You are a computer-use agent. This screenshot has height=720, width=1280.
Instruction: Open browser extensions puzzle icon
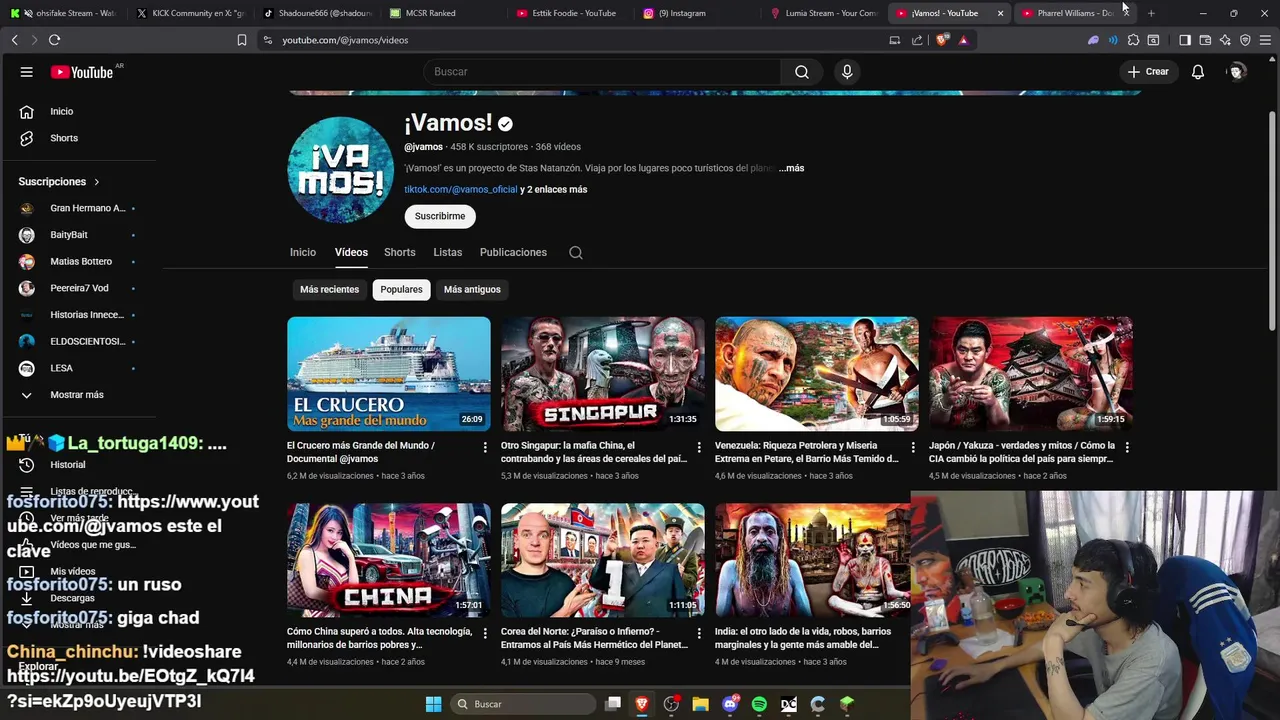click(x=1133, y=40)
